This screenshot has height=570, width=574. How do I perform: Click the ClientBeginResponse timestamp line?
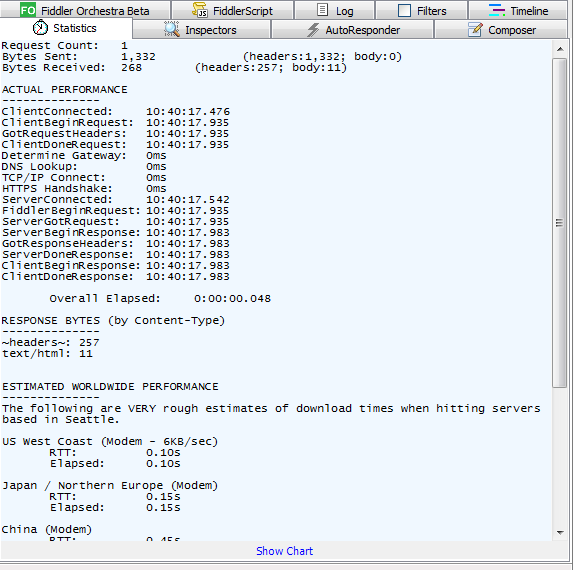point(116,265)
